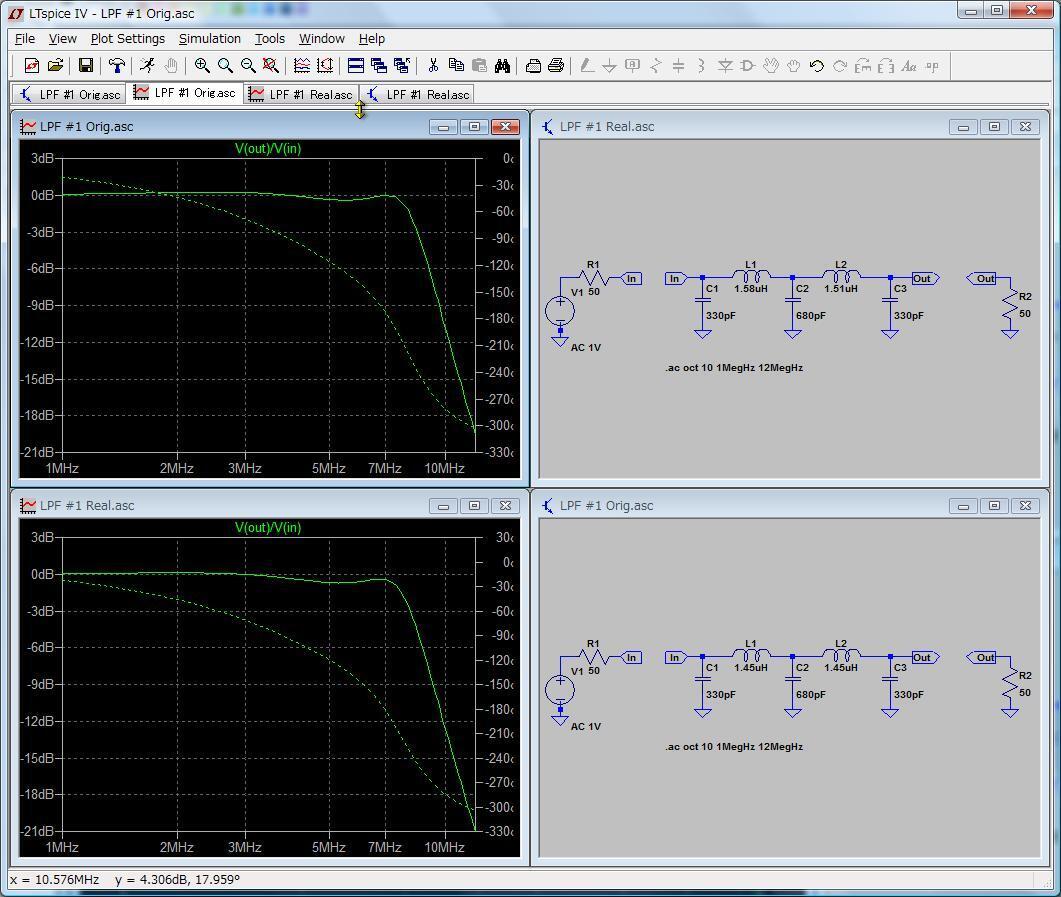Viewport: 1061px width, 897px height.
Task: Click the Open file folder icon
Action: (x=55, y=66)
